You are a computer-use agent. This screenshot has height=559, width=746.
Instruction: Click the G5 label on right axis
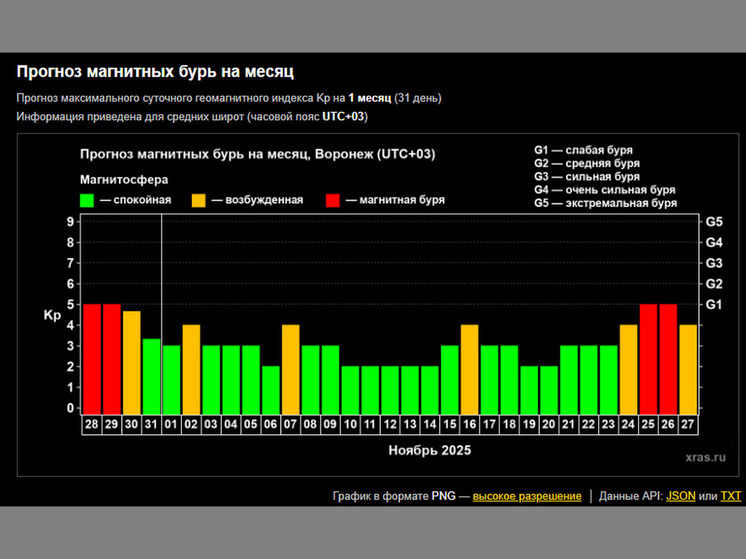[714, 221]
